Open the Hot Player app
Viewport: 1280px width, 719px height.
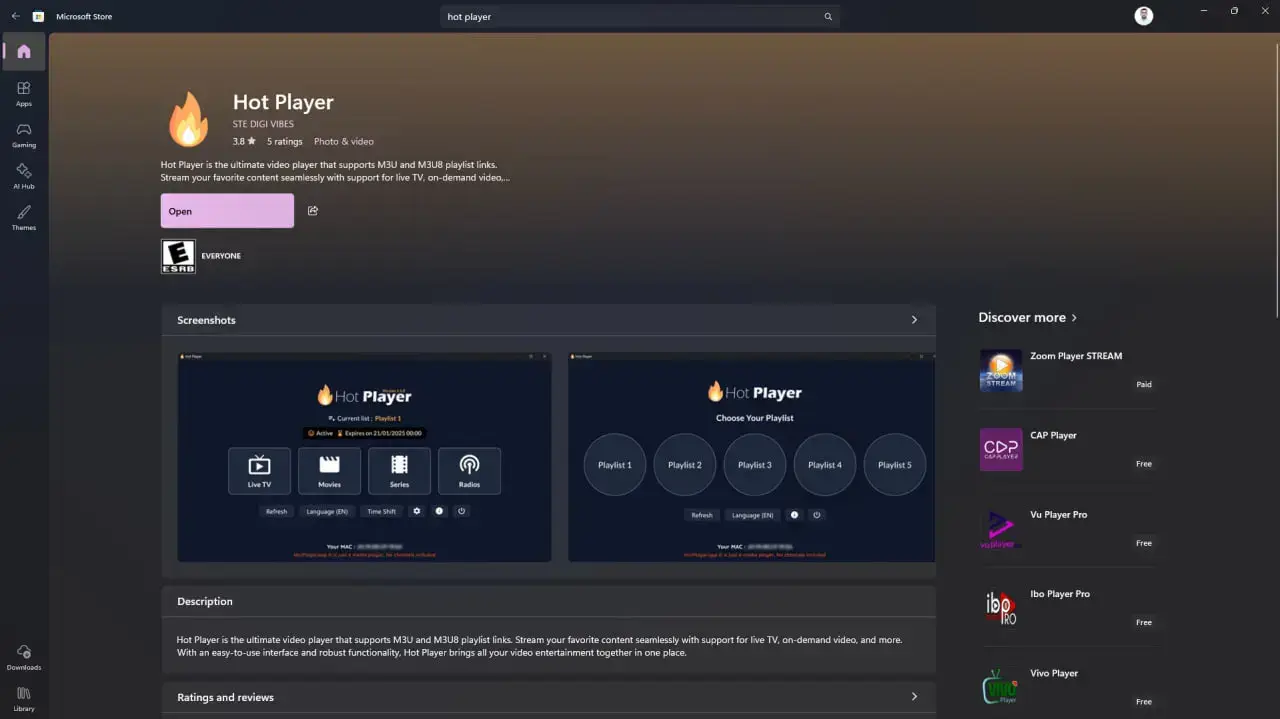click(x=227, y=211)
